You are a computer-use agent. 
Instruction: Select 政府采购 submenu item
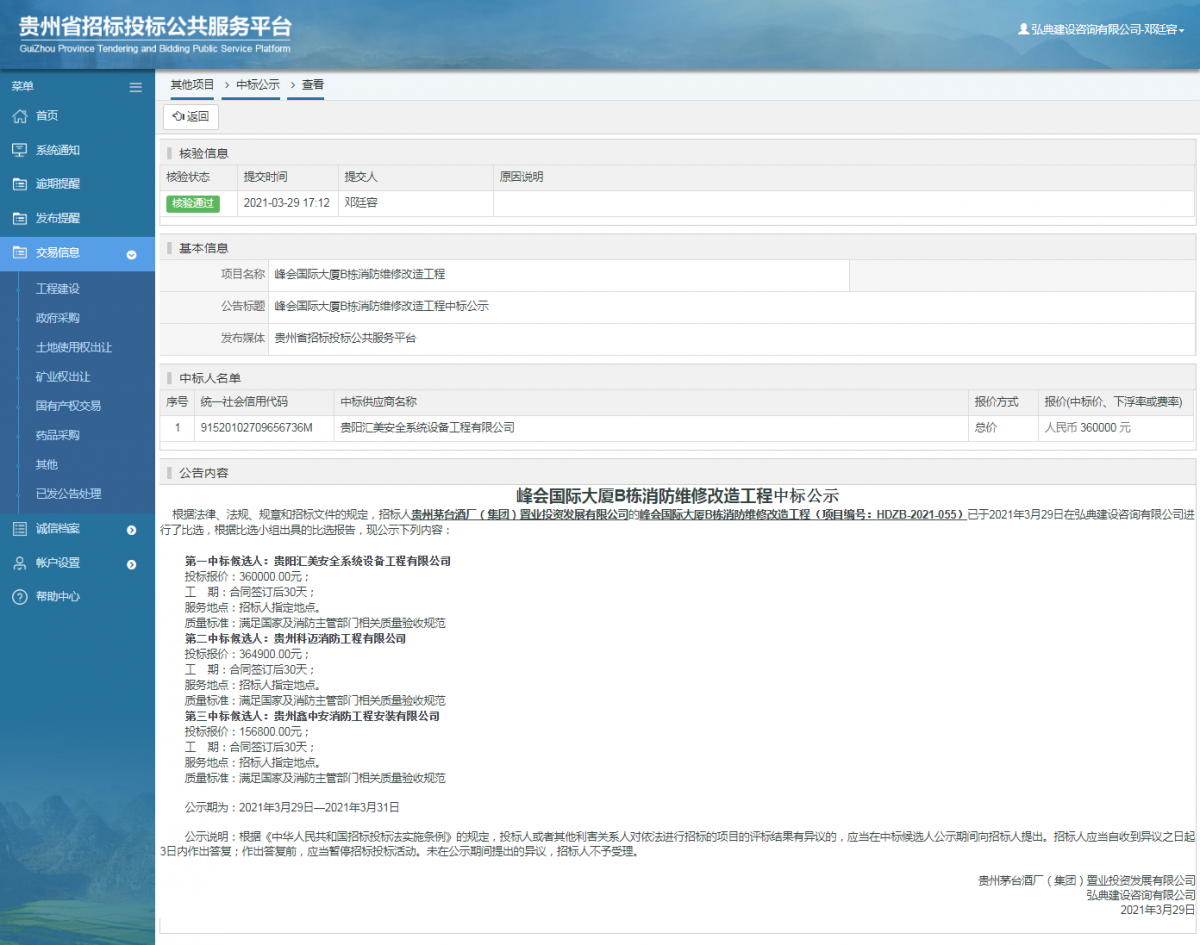click(58, 318)
